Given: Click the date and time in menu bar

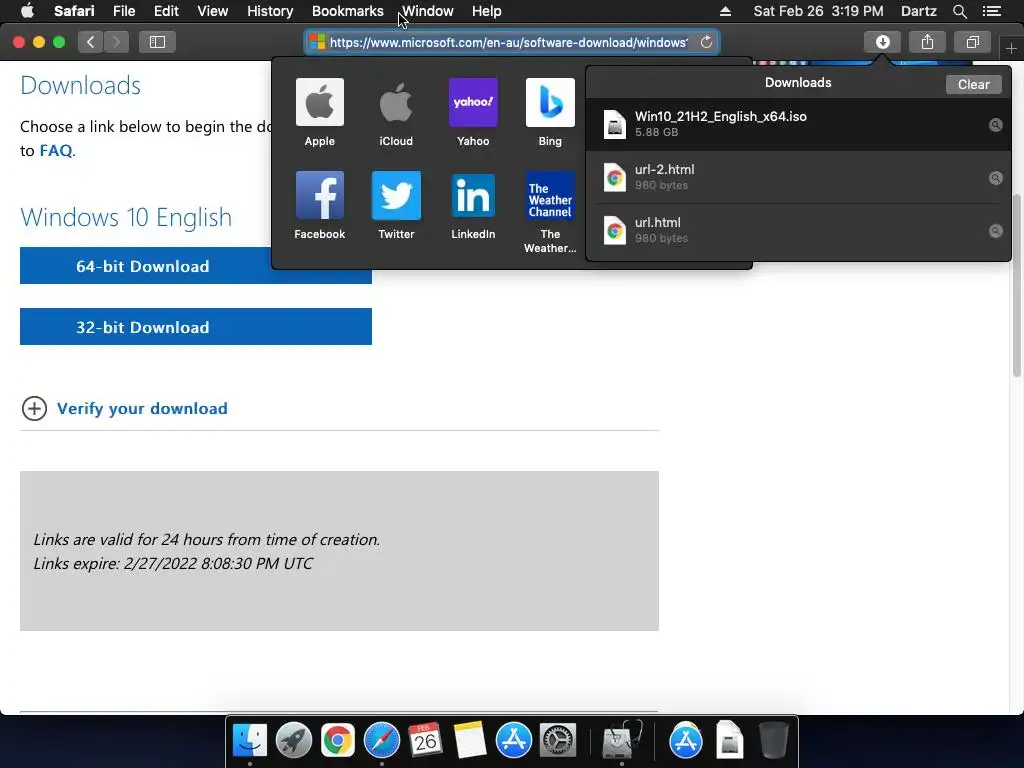Looking at the screenshot, I should pos(818,11).
